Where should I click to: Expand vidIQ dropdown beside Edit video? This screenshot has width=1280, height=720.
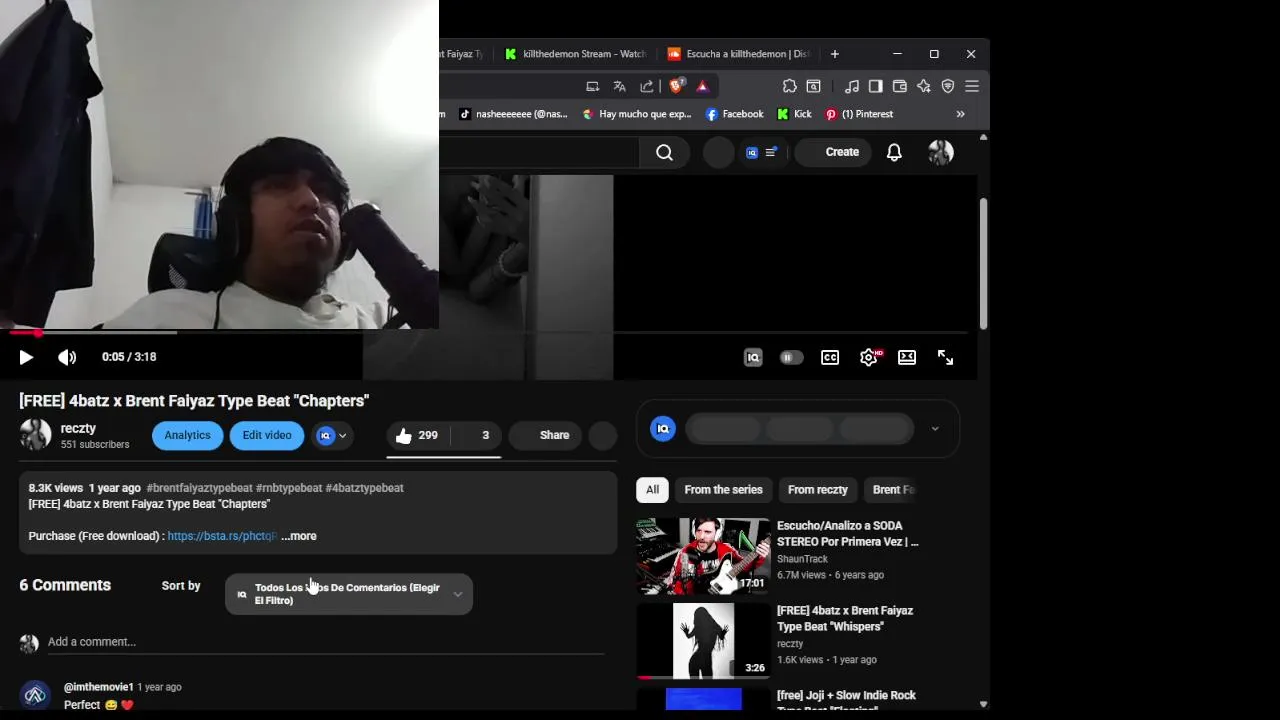click(x=331, y=435)
